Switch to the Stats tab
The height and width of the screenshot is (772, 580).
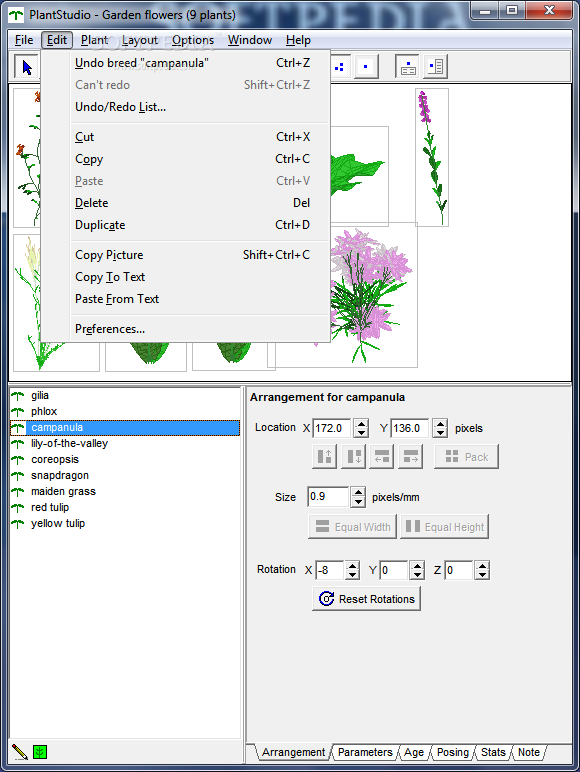coord(493,752)
